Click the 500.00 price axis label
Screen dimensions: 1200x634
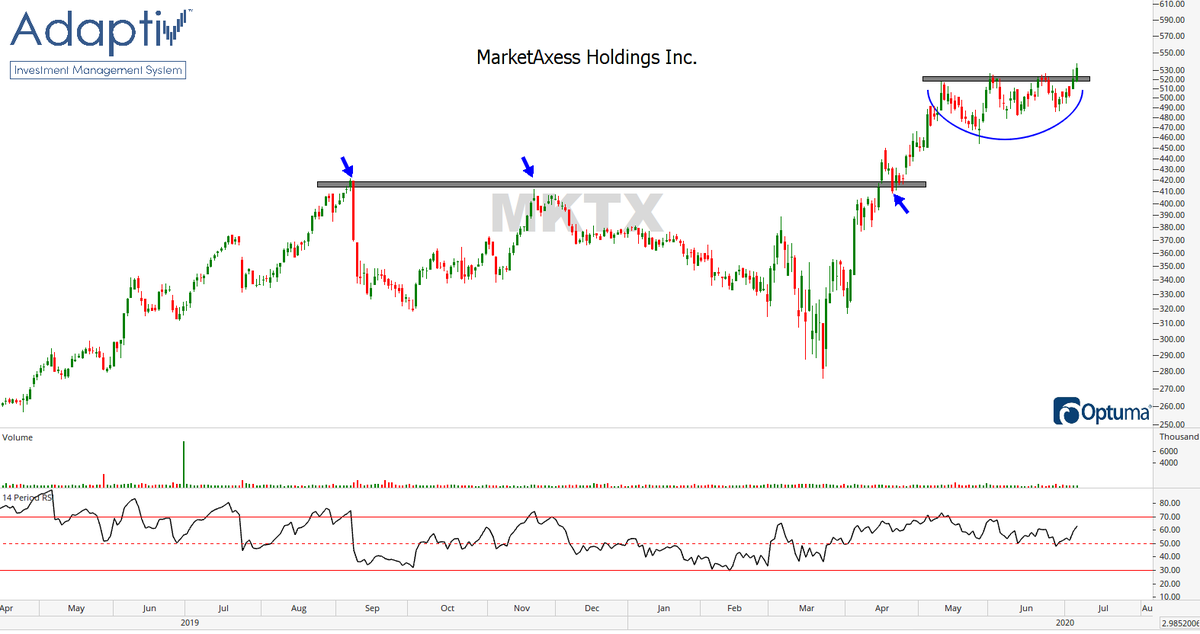point(1171,98)
